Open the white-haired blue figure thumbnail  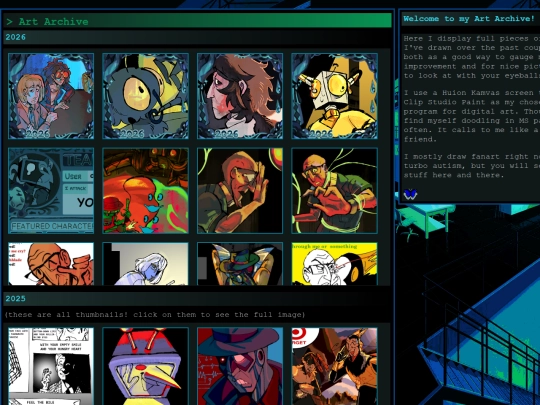(x=145, y=264)
